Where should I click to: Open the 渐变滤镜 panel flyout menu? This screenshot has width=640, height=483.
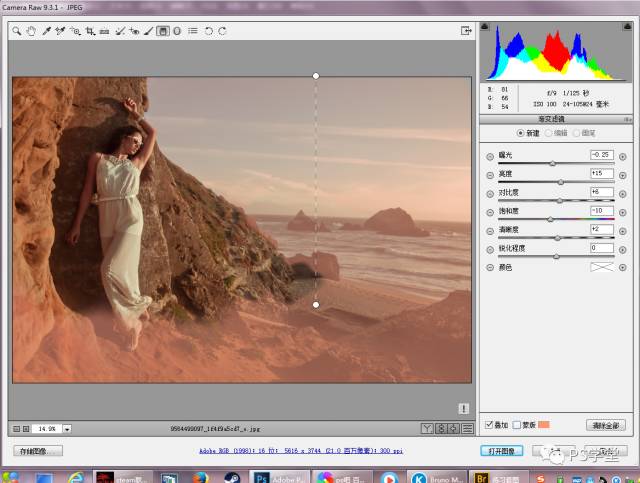click(630, 119)
